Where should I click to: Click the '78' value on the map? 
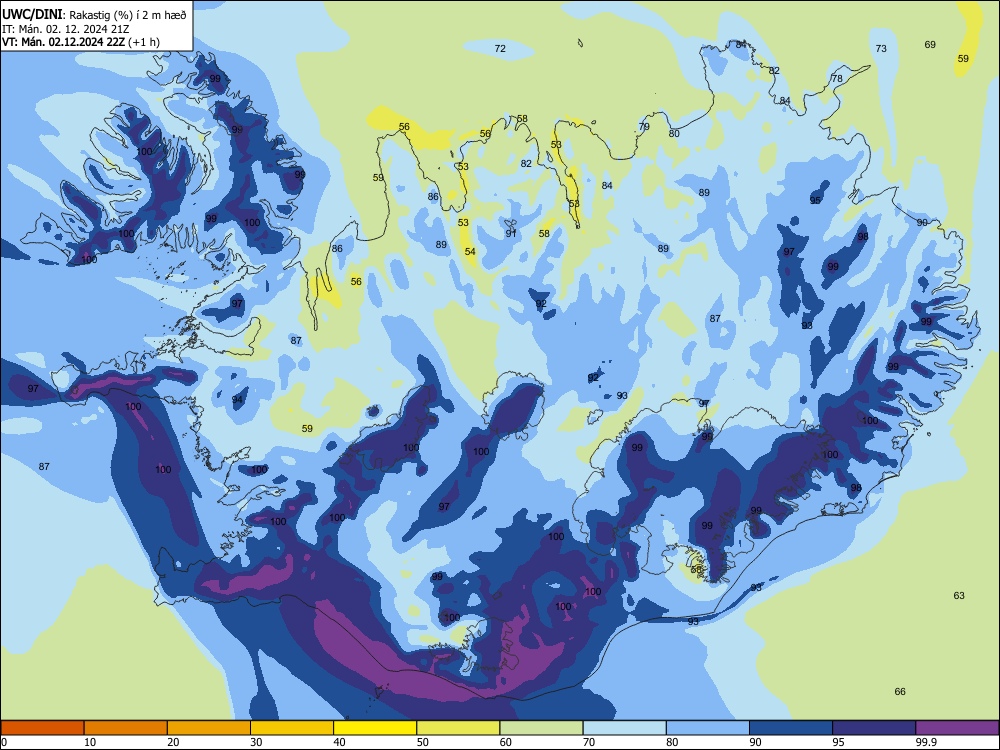[837, 78]
